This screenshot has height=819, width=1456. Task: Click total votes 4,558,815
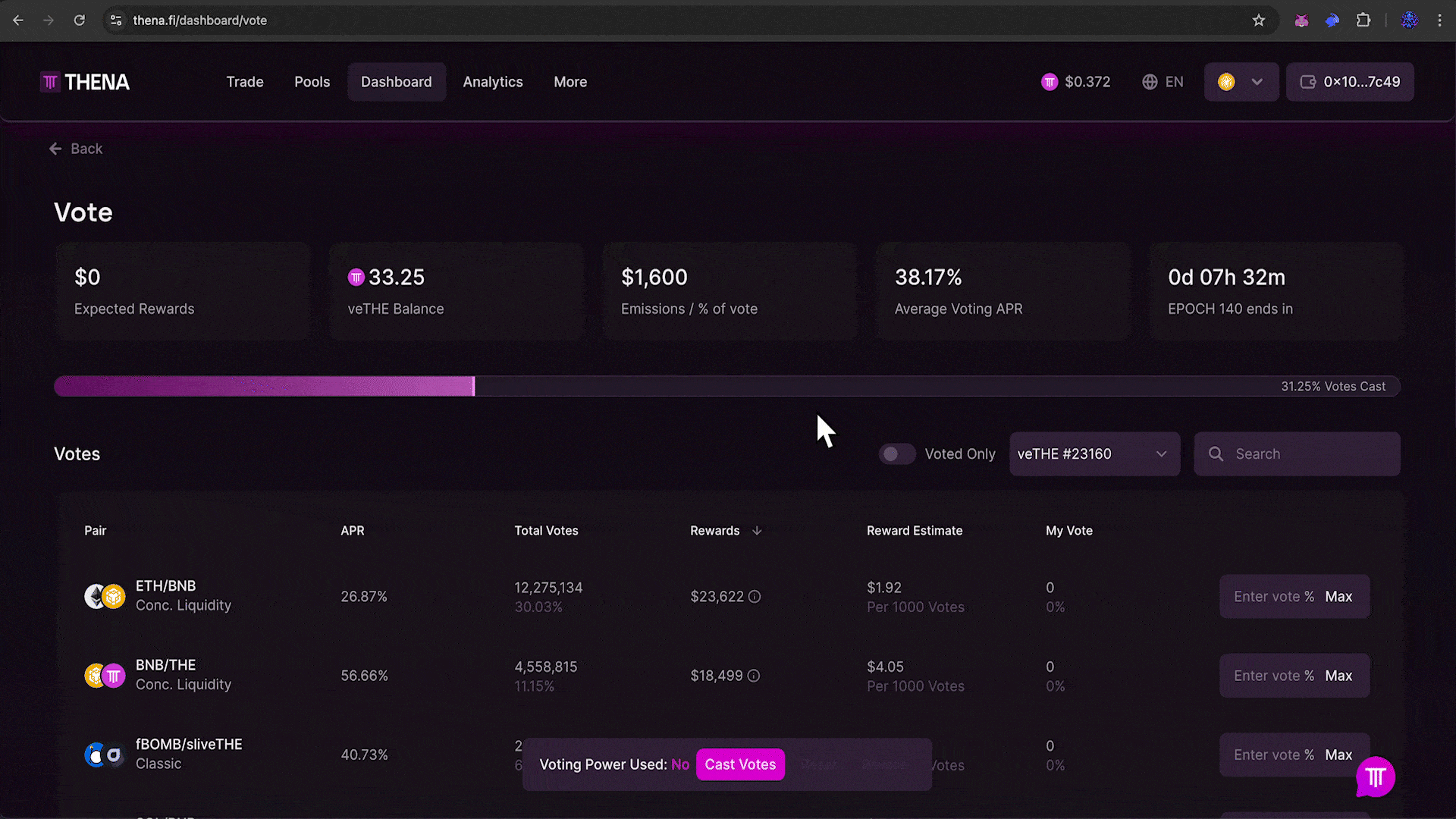[x=546, y=667]
